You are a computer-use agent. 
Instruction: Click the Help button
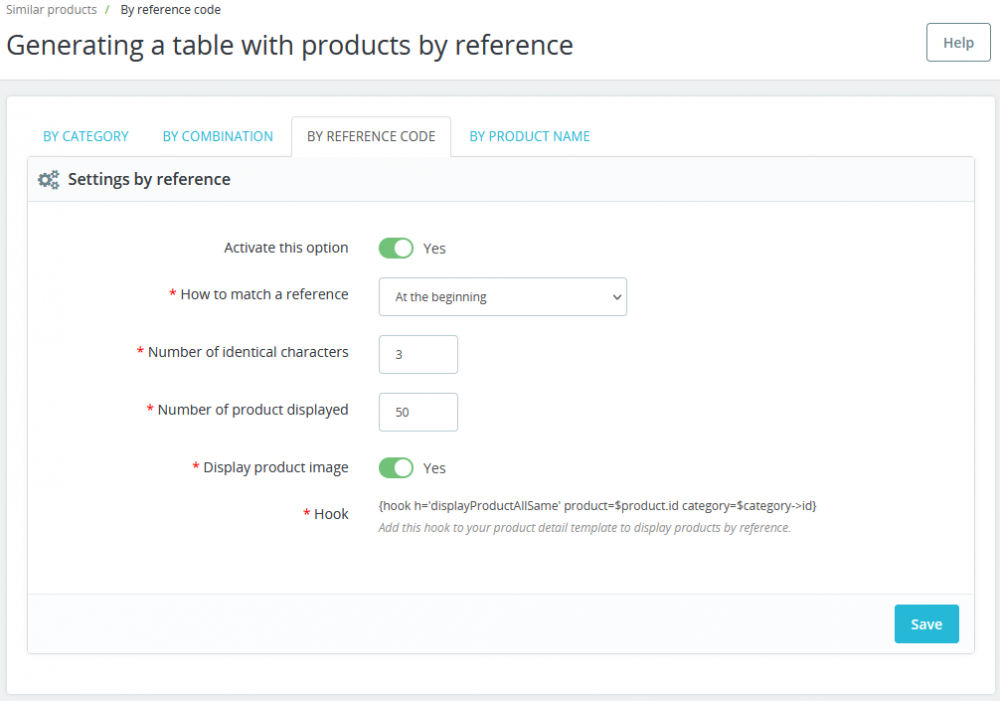[957, 42]
